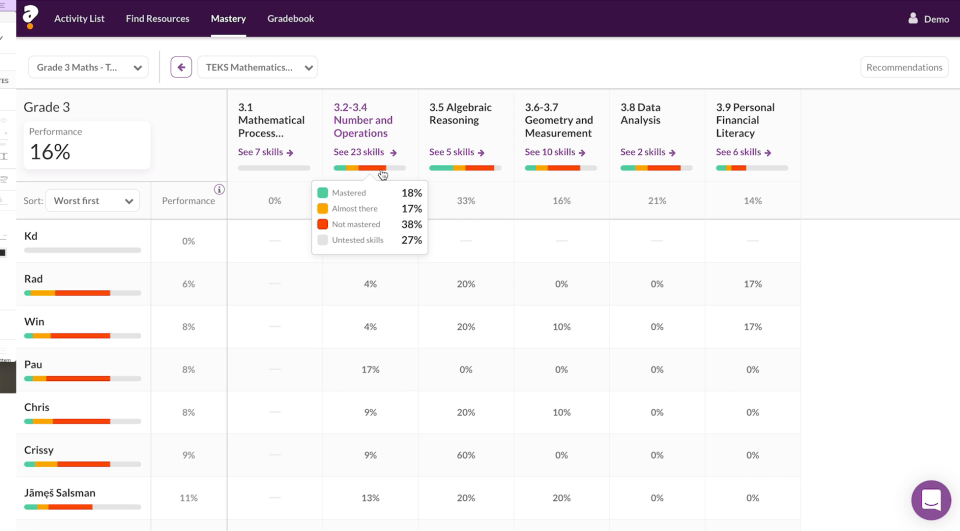Click the Recommendations button

coord(904,67)
